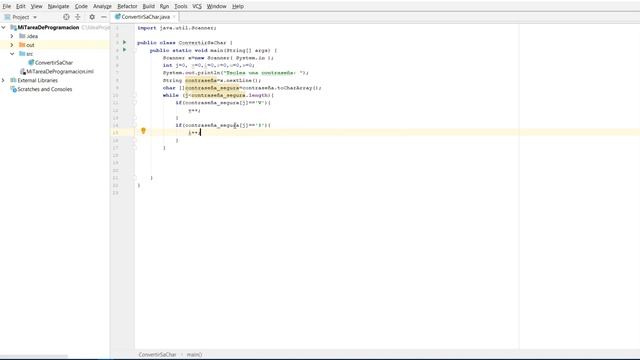The image size is (640, 360).
Task: Collapse the src folder arrow
Action: pyautogui.click(x=12, y=54)
